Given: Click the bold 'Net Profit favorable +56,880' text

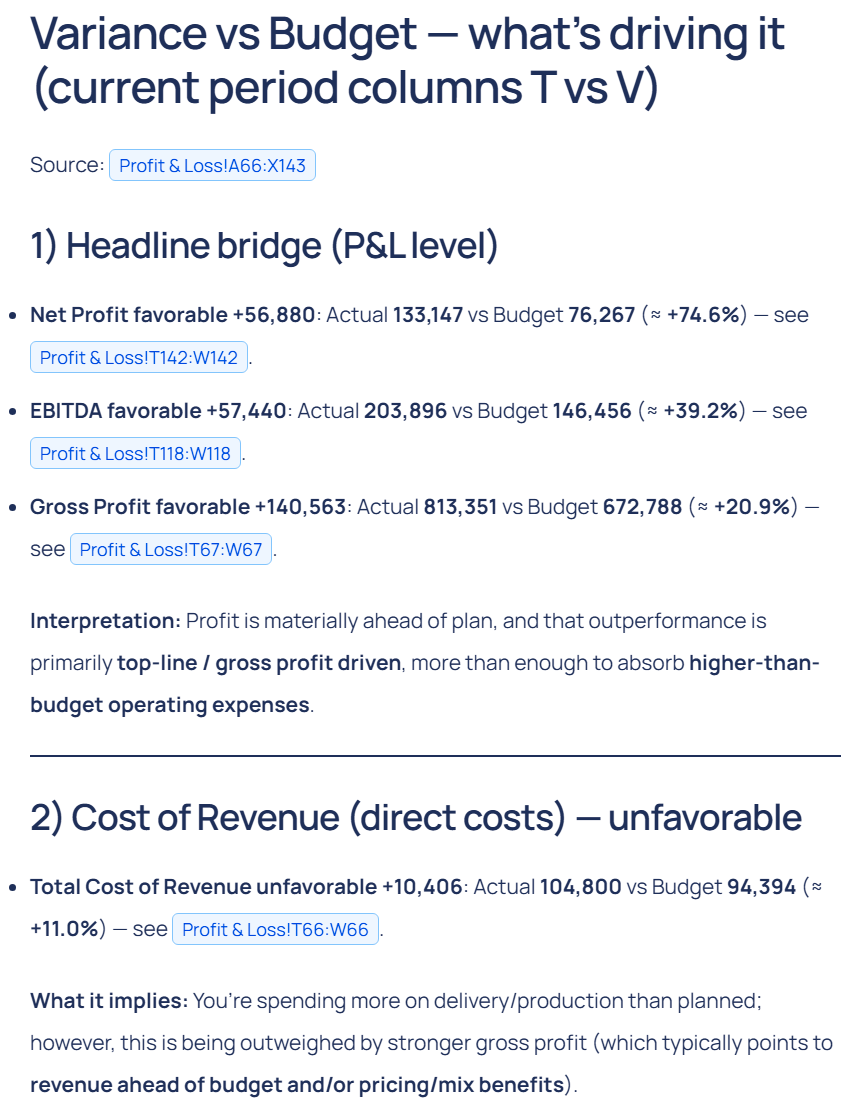Looking at the screenshot, I should click(x=173, y=315).
